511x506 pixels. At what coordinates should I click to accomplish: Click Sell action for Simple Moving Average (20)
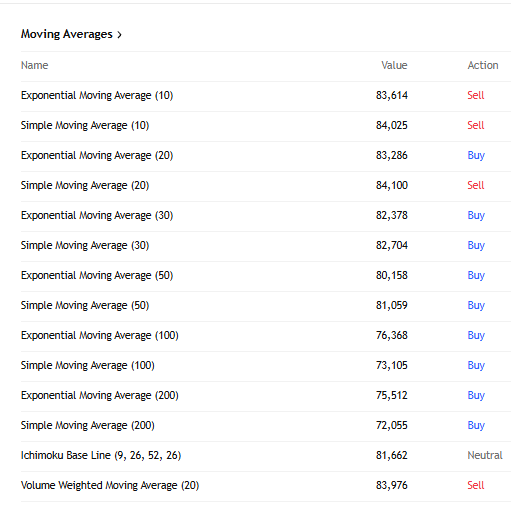[476, 185]
